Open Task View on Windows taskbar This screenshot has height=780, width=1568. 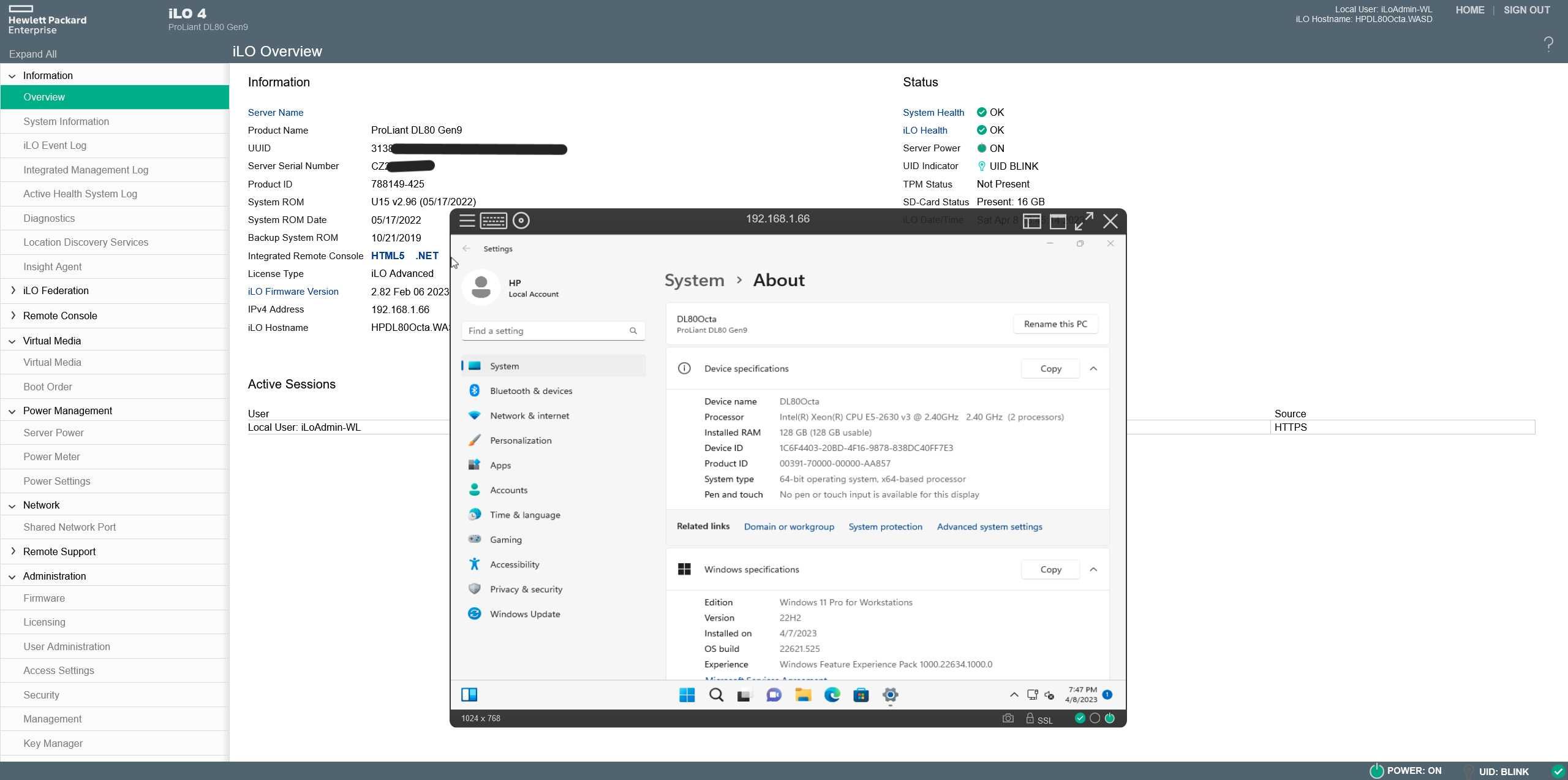coord(744,695)
